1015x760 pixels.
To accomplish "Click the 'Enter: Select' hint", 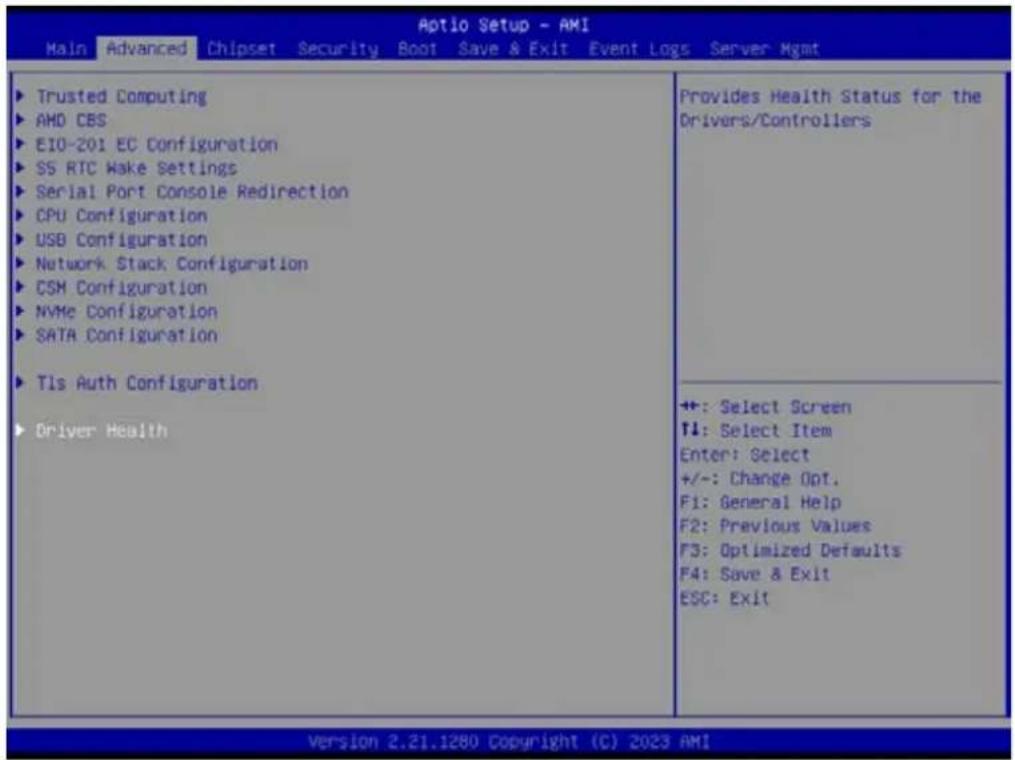I will coord(744,455).
